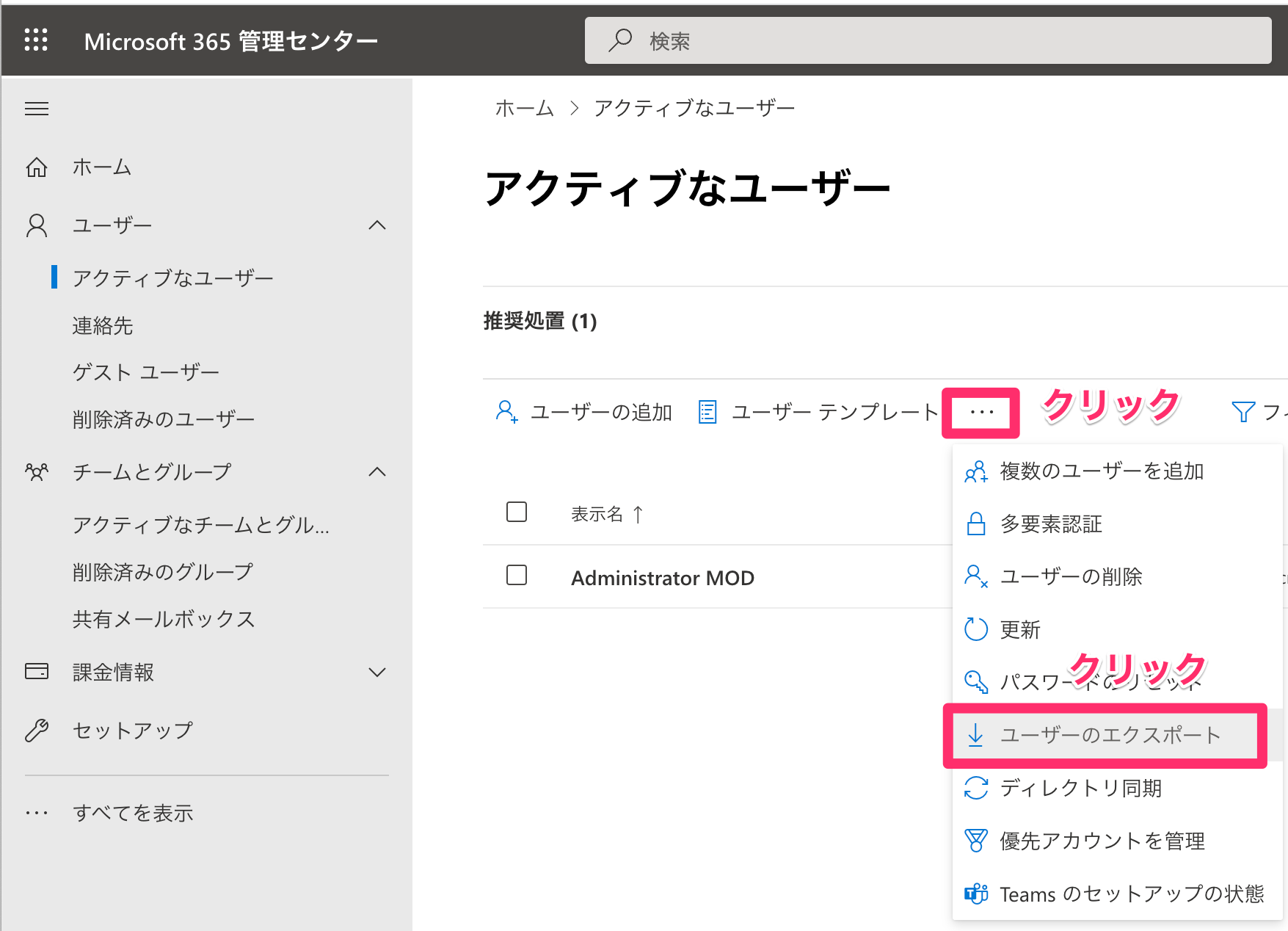Check the select-all checkbox in table header
Screen dimensions: 1288x931
tap(517, 512)
